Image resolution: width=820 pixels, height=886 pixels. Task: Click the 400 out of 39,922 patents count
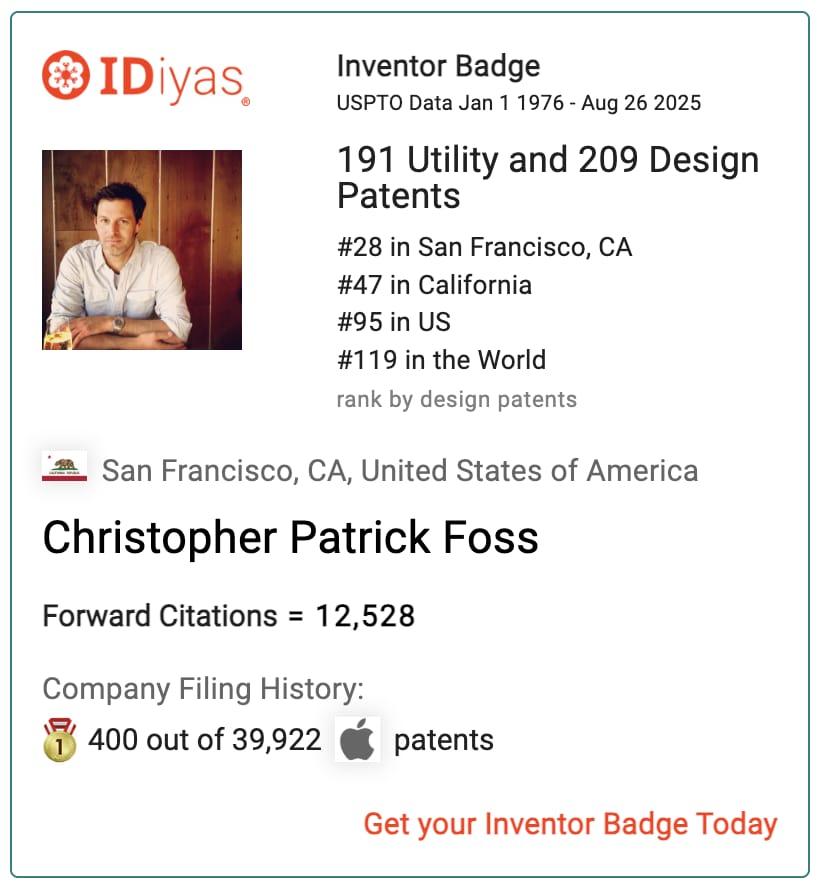click(x=205, y=740)
